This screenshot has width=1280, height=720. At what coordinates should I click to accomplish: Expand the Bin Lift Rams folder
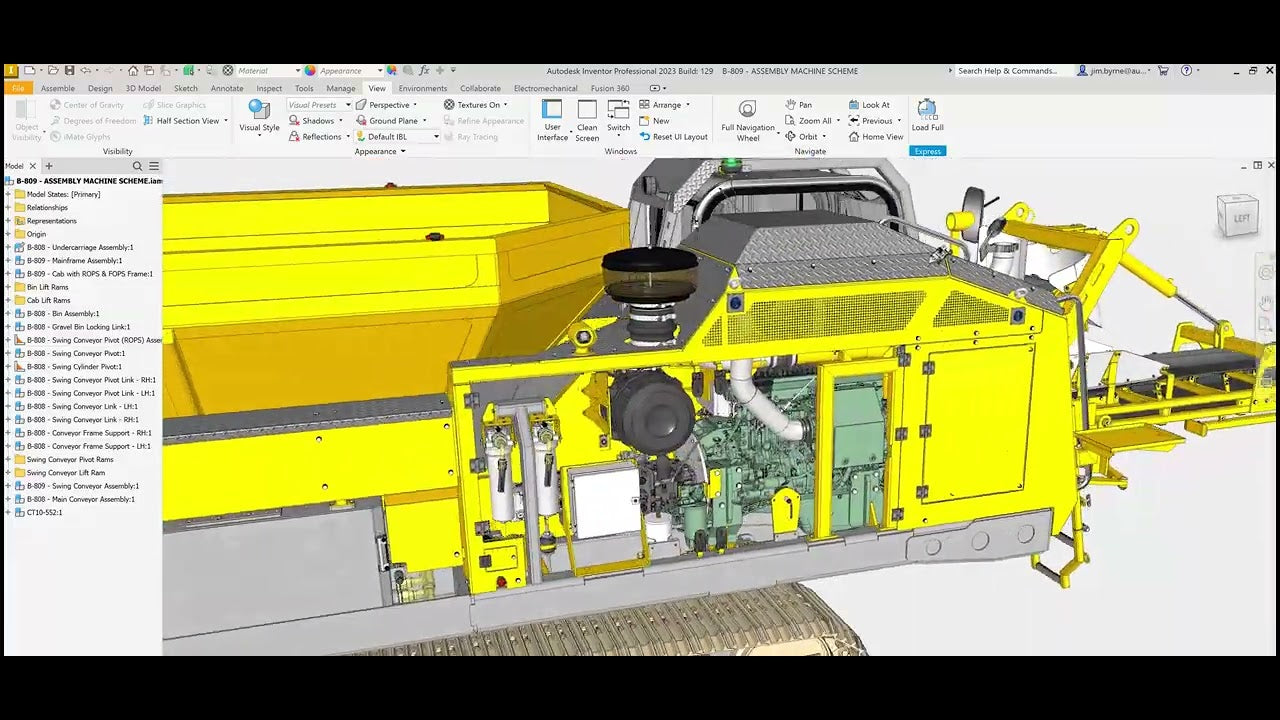point(8,287)
